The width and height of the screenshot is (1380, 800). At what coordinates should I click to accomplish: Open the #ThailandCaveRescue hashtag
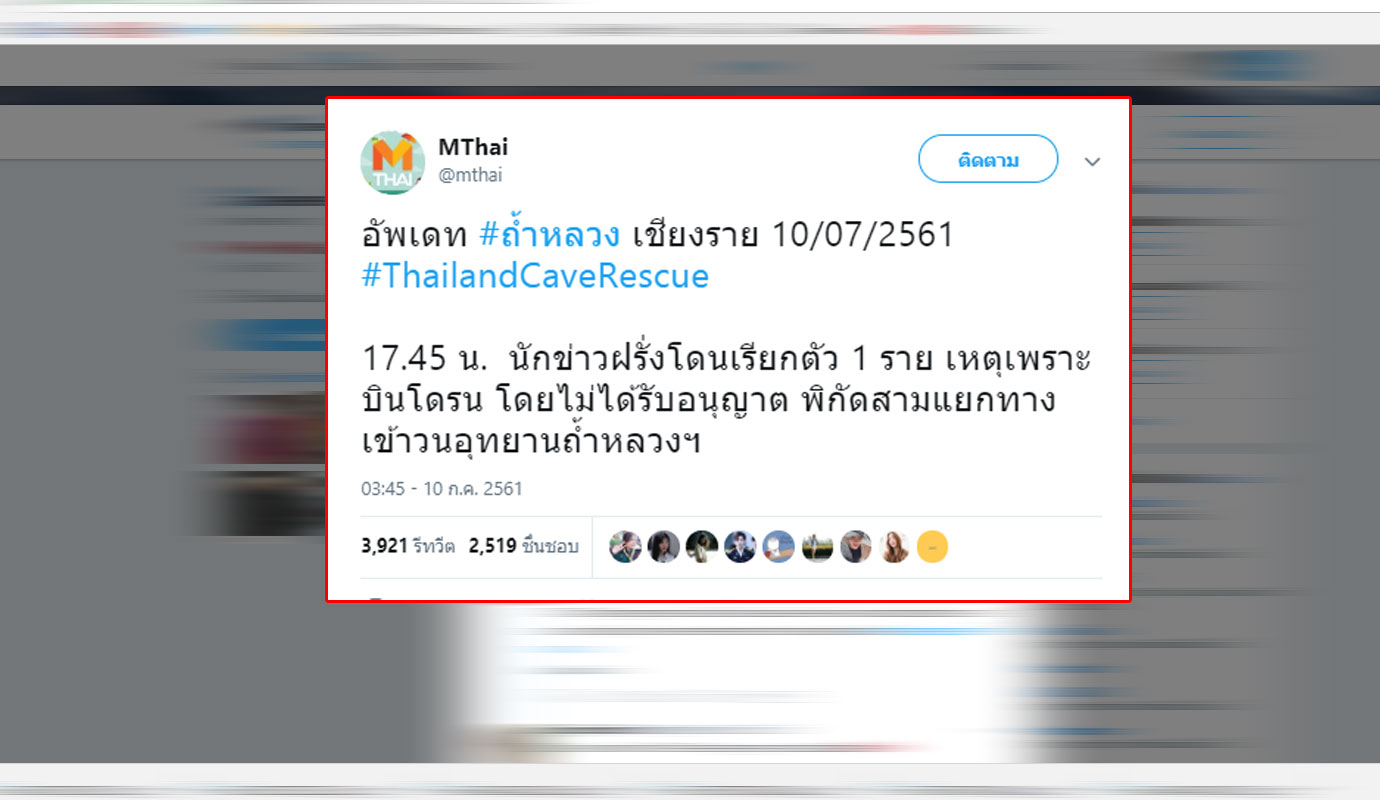click(535, 276)
